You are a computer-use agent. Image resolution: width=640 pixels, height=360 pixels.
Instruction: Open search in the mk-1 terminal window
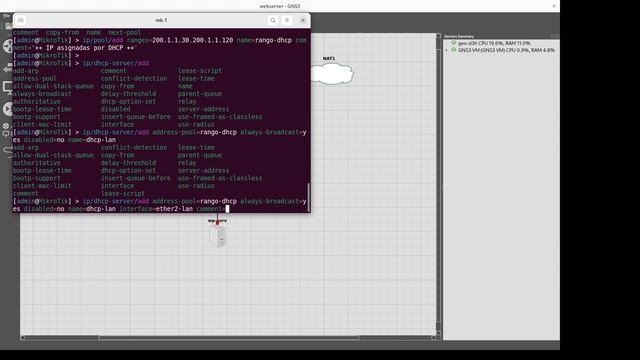click(273, 20)
